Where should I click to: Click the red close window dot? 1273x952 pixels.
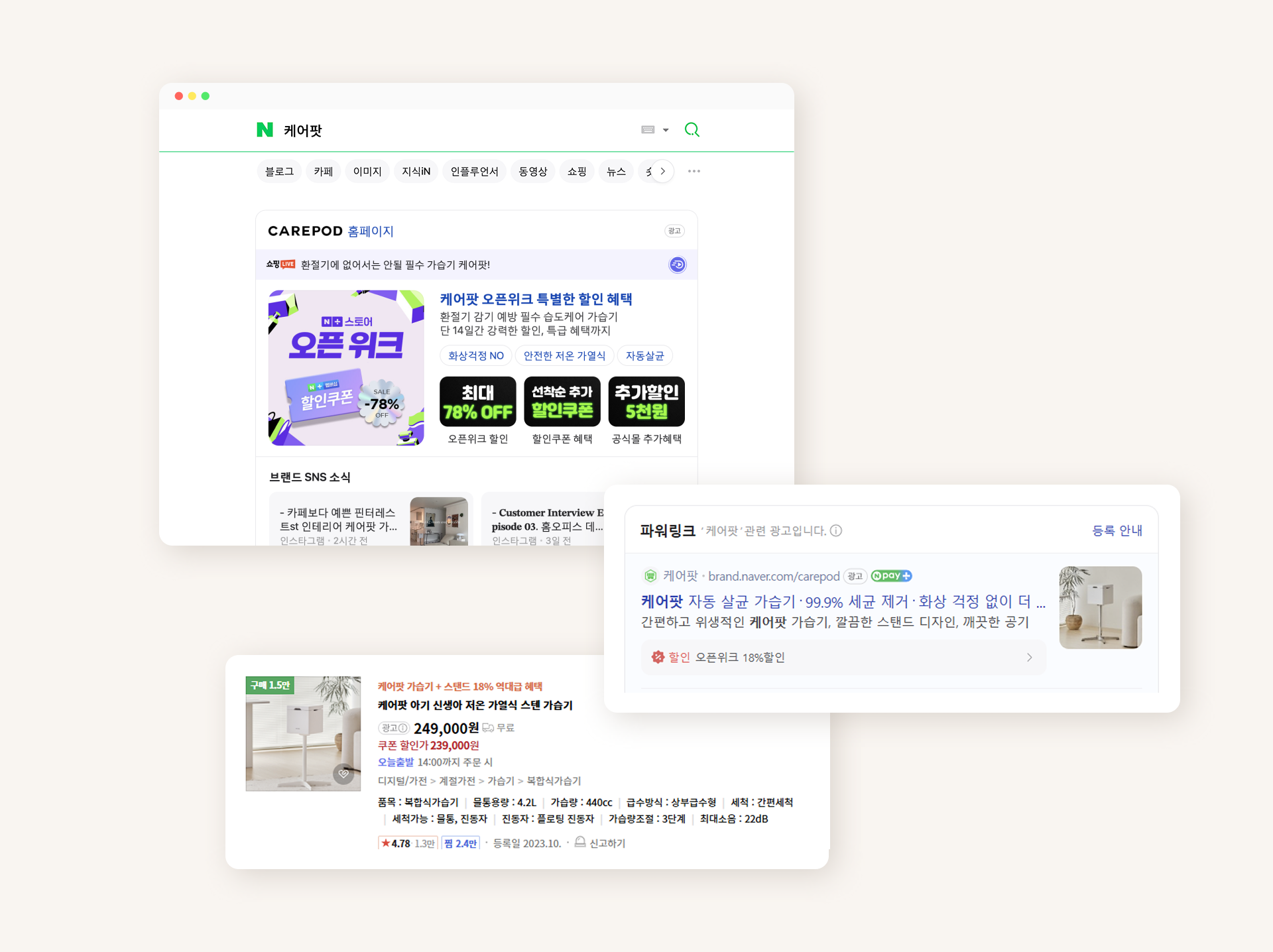tap(179, 96)
